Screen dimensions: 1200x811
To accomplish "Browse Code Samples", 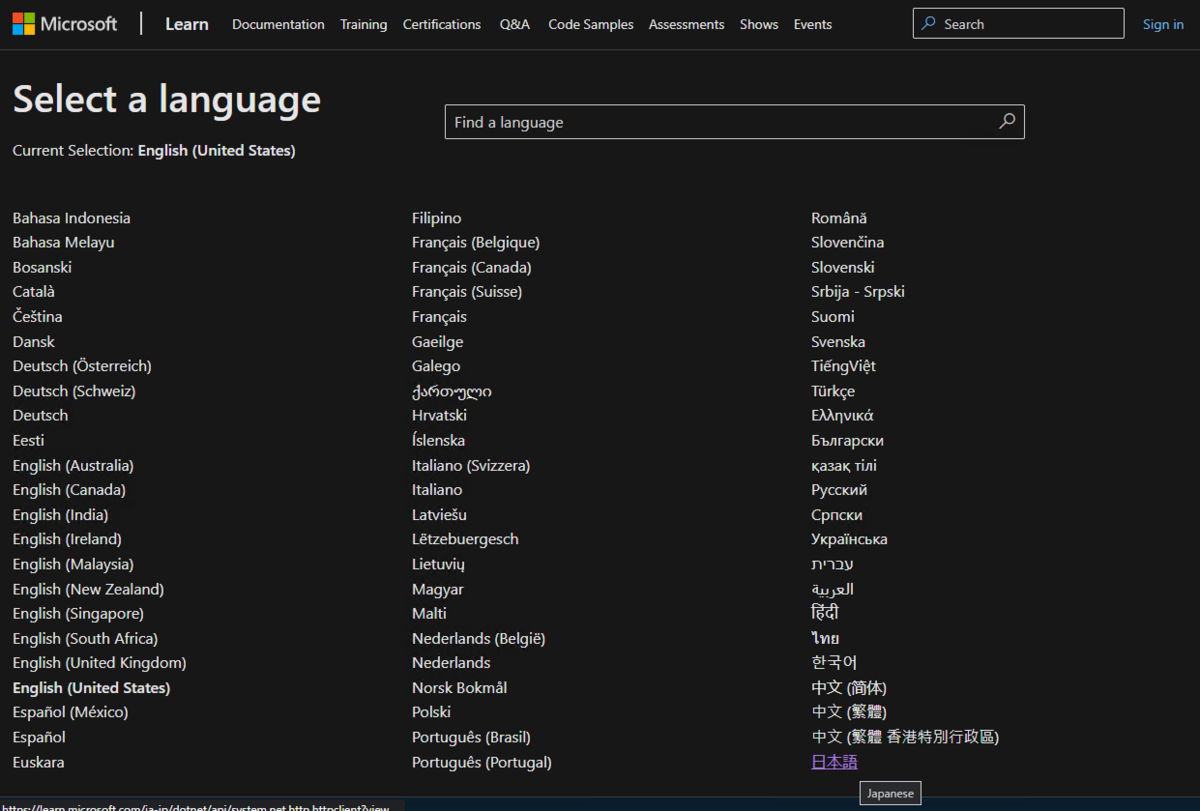I will [x=590, y=24].
